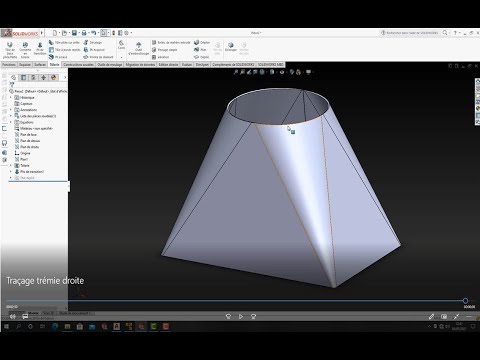Image resolution: width=480 pixels, height=360 pixels.
Task: Expand the Tôlerie feature node
Action: [x=11, y=165]
